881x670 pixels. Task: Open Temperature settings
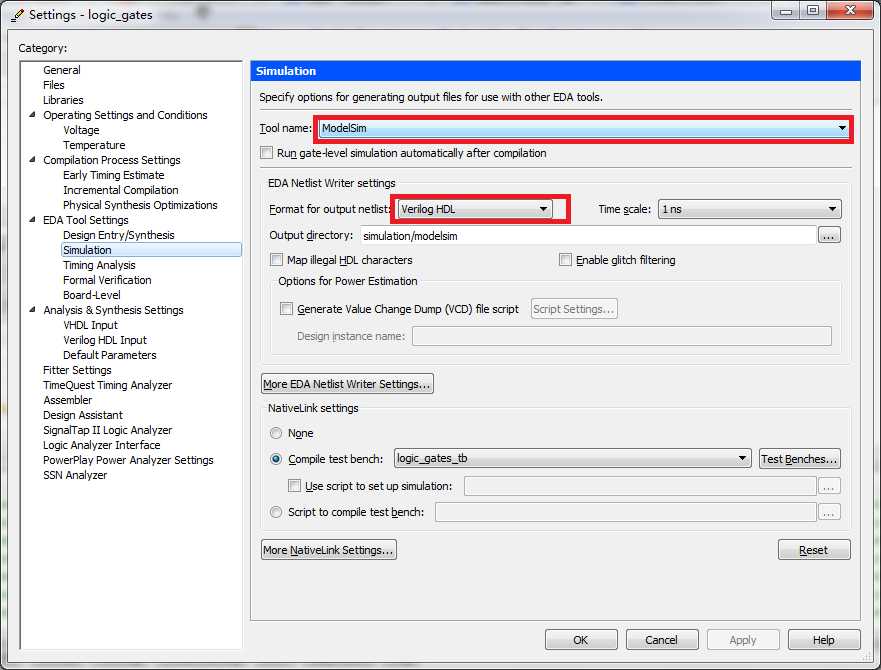pos(94,145)
